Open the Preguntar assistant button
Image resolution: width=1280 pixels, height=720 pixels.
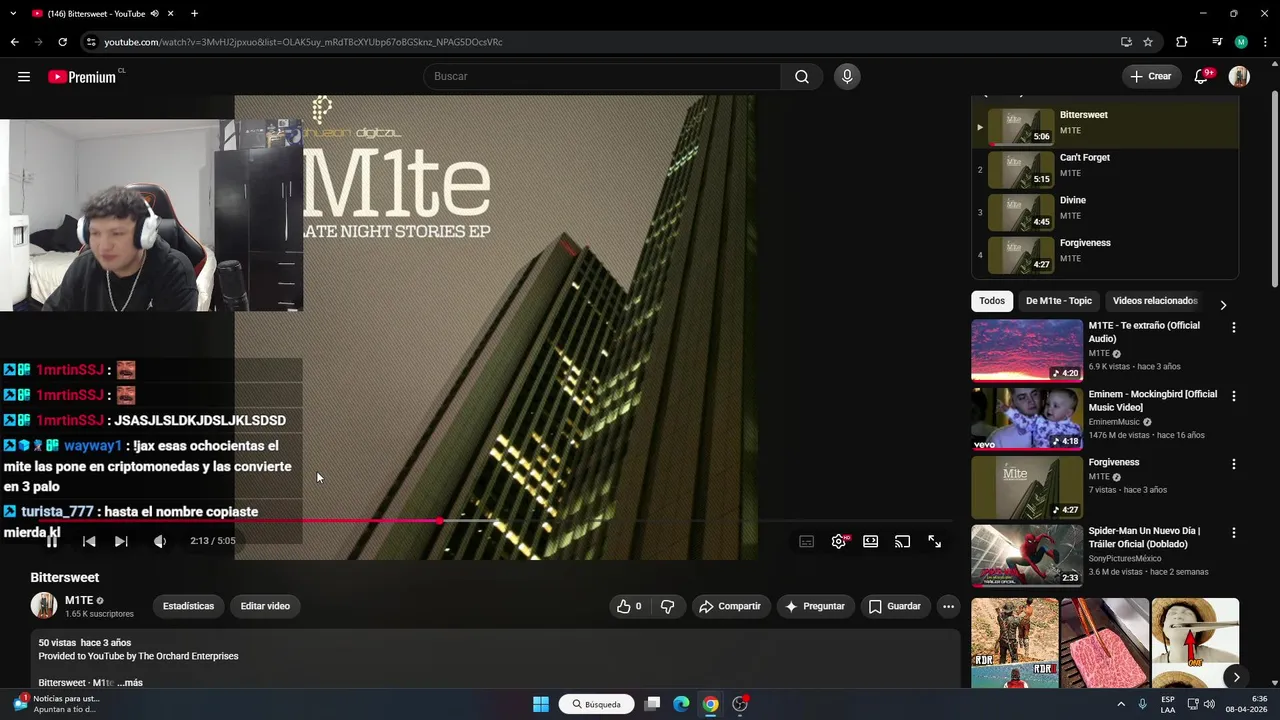[815, 606]
